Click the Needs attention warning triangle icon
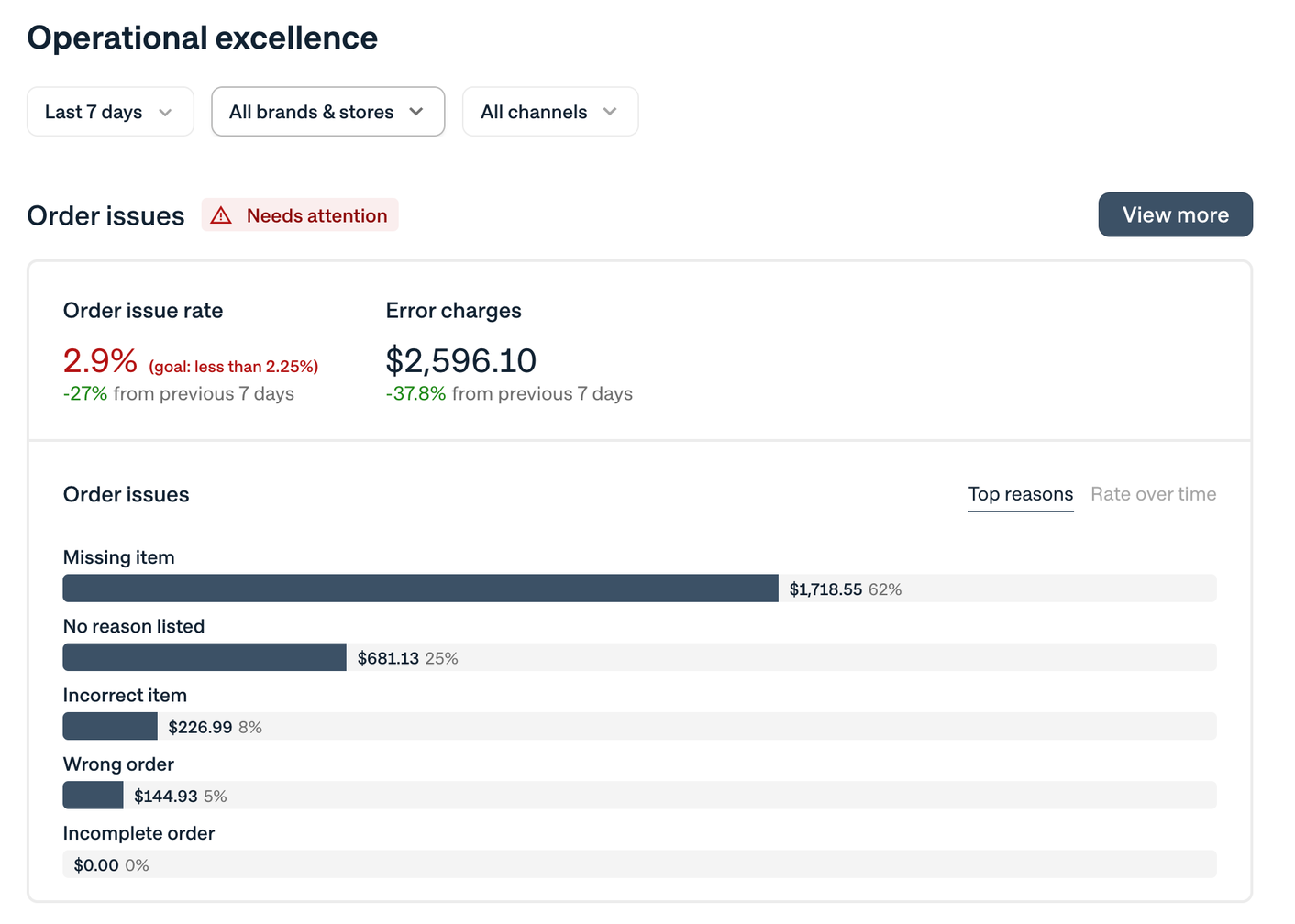 [x=221, y=215]
